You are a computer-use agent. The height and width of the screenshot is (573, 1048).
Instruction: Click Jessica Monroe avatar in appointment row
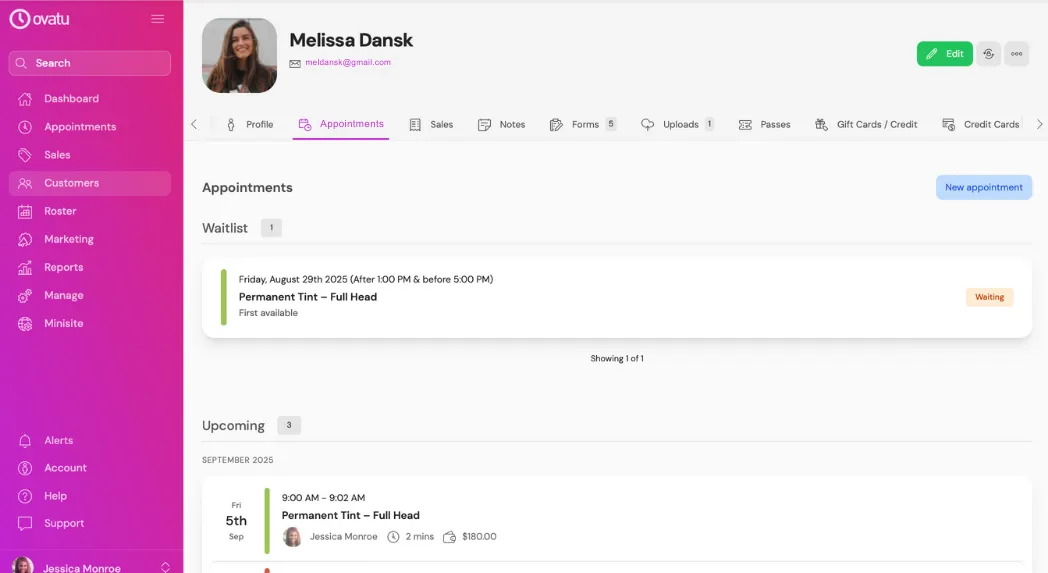coord(292,537)
